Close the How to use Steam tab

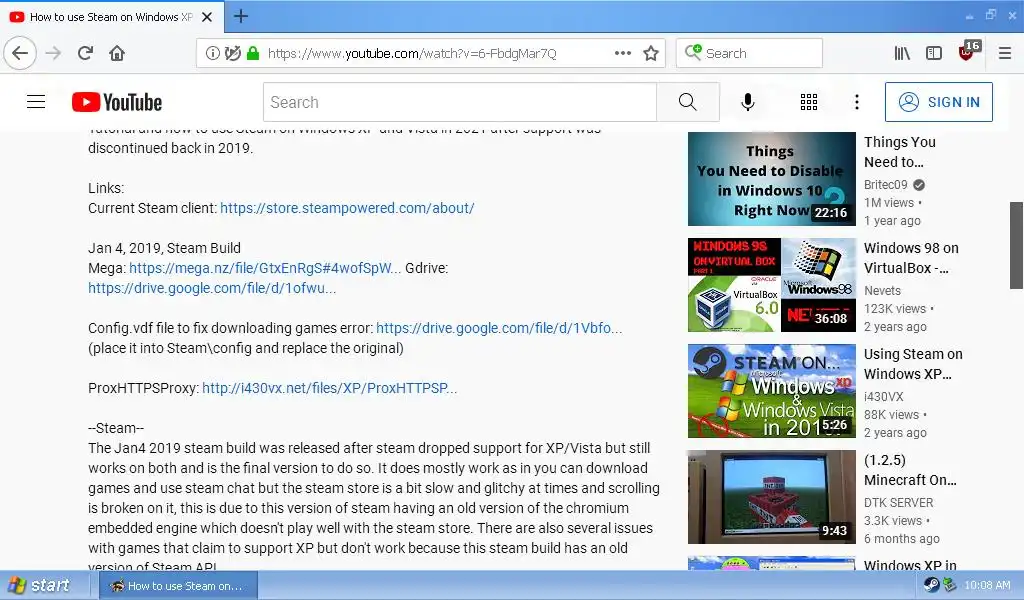[x=207, y=17]
